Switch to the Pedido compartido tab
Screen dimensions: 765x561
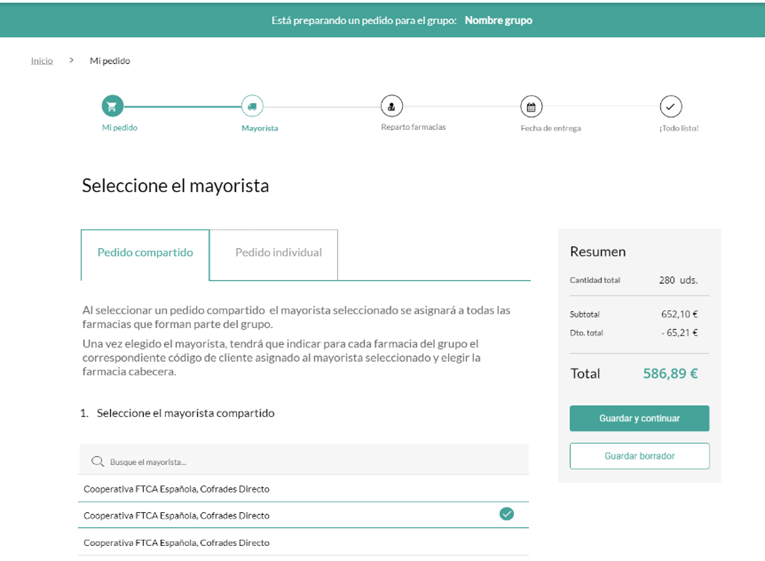coord(145,255)
